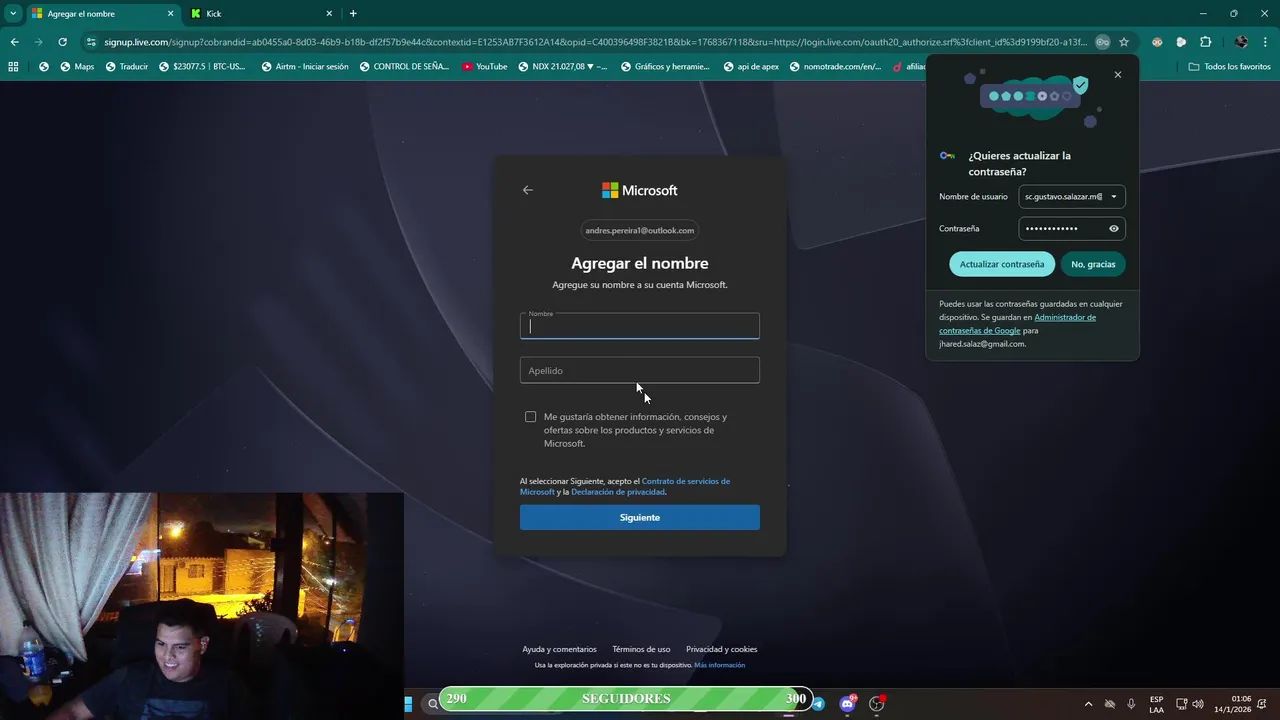Image resolution: width=1280 pixels, height=720 pixels.
Task: Open the Chrome three-dot menu
Action: 1265,42
